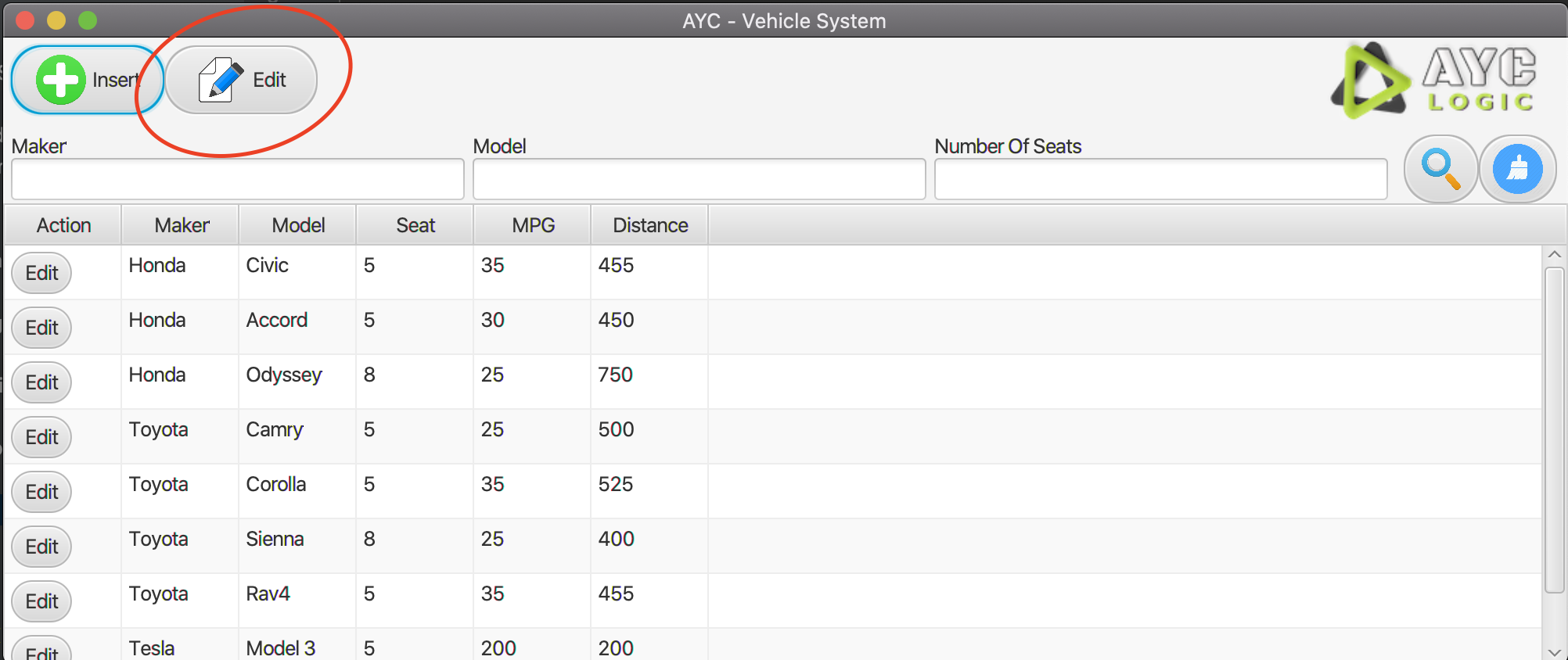Click the green plus Insert button
Screen dimensions: 1568x660
[x=86, y=80]
